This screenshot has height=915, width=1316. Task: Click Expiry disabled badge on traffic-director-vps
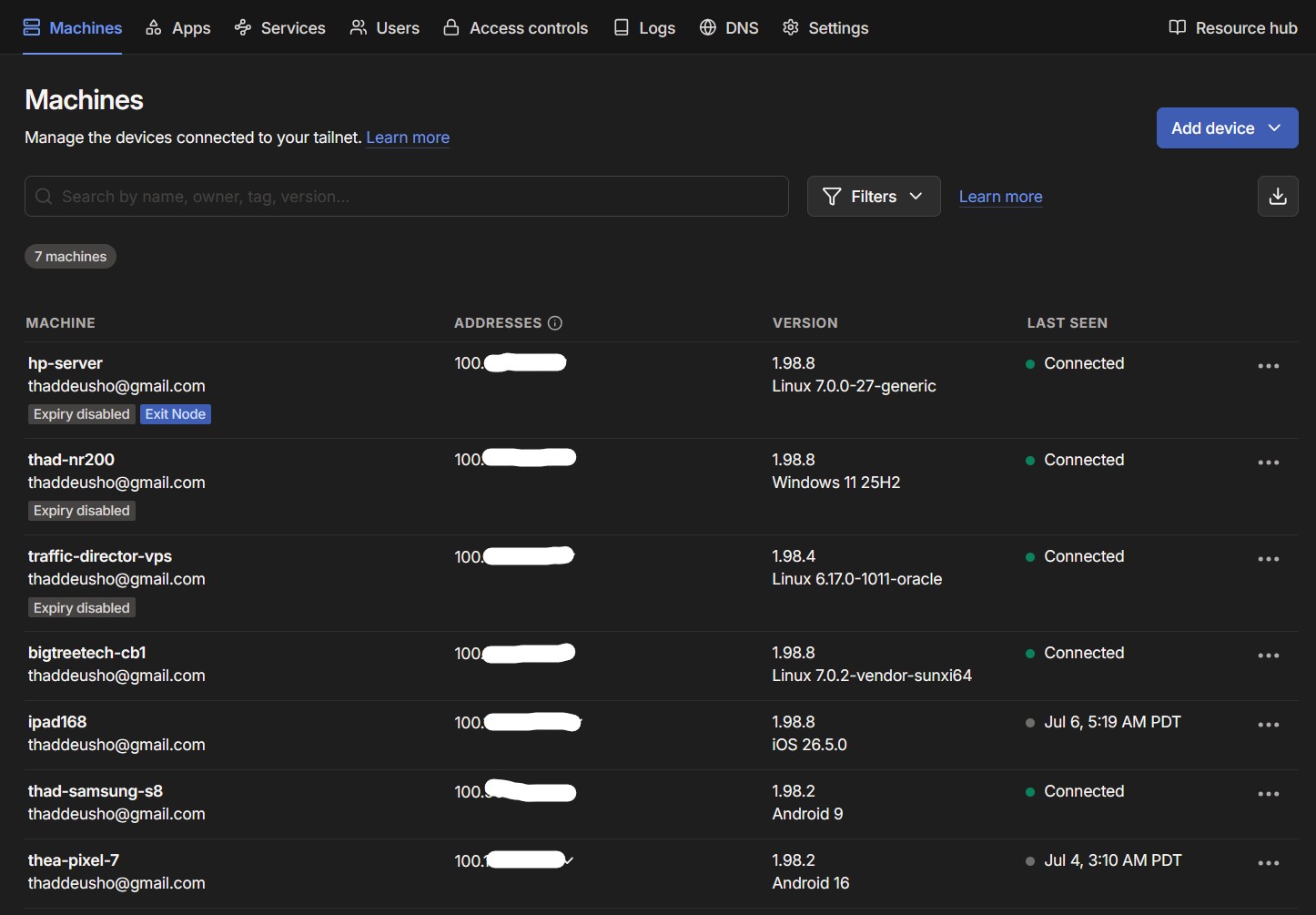(82, 608)
